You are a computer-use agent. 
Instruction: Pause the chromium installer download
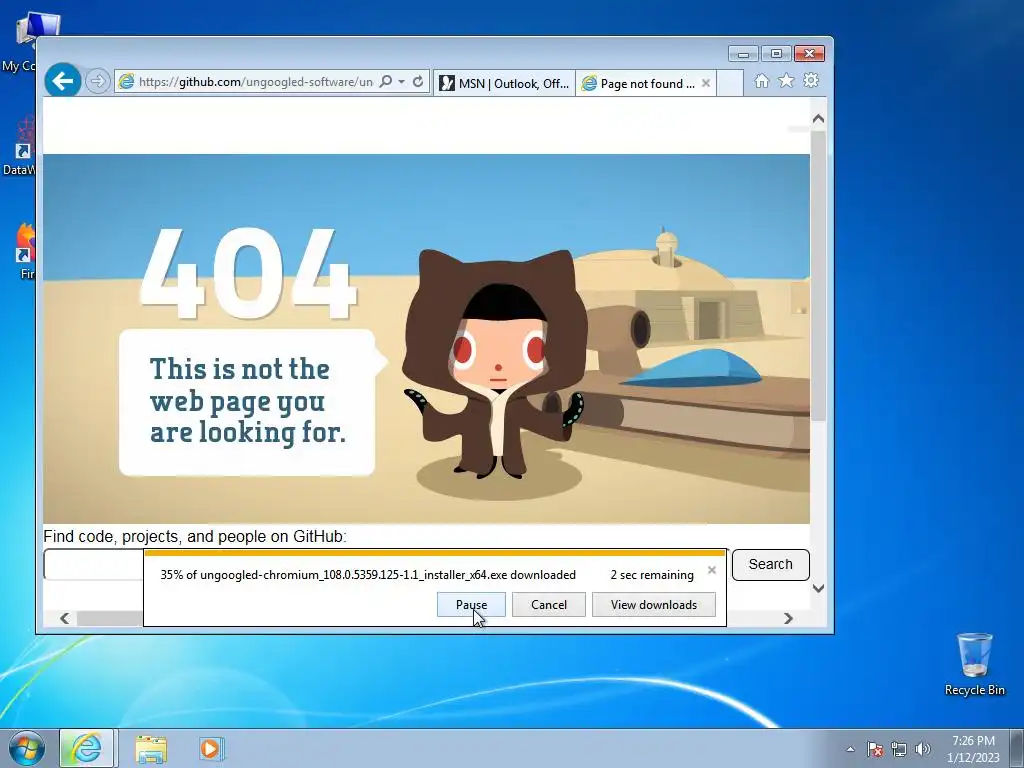471,605
